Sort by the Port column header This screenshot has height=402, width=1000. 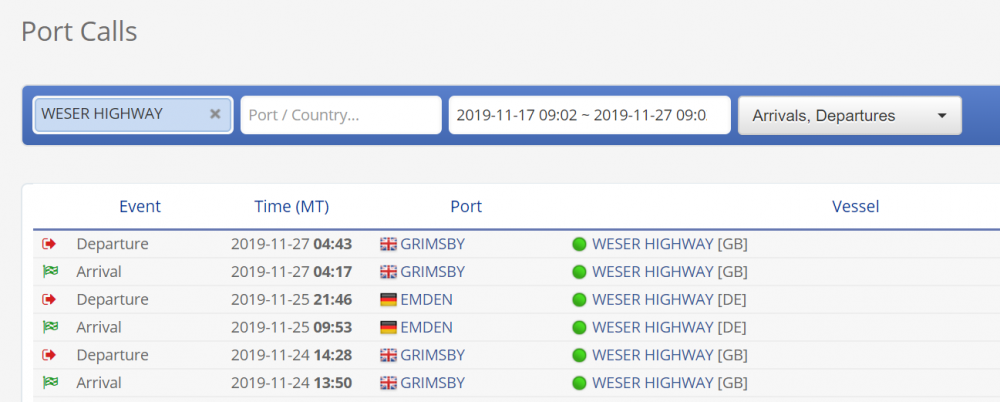466,207
